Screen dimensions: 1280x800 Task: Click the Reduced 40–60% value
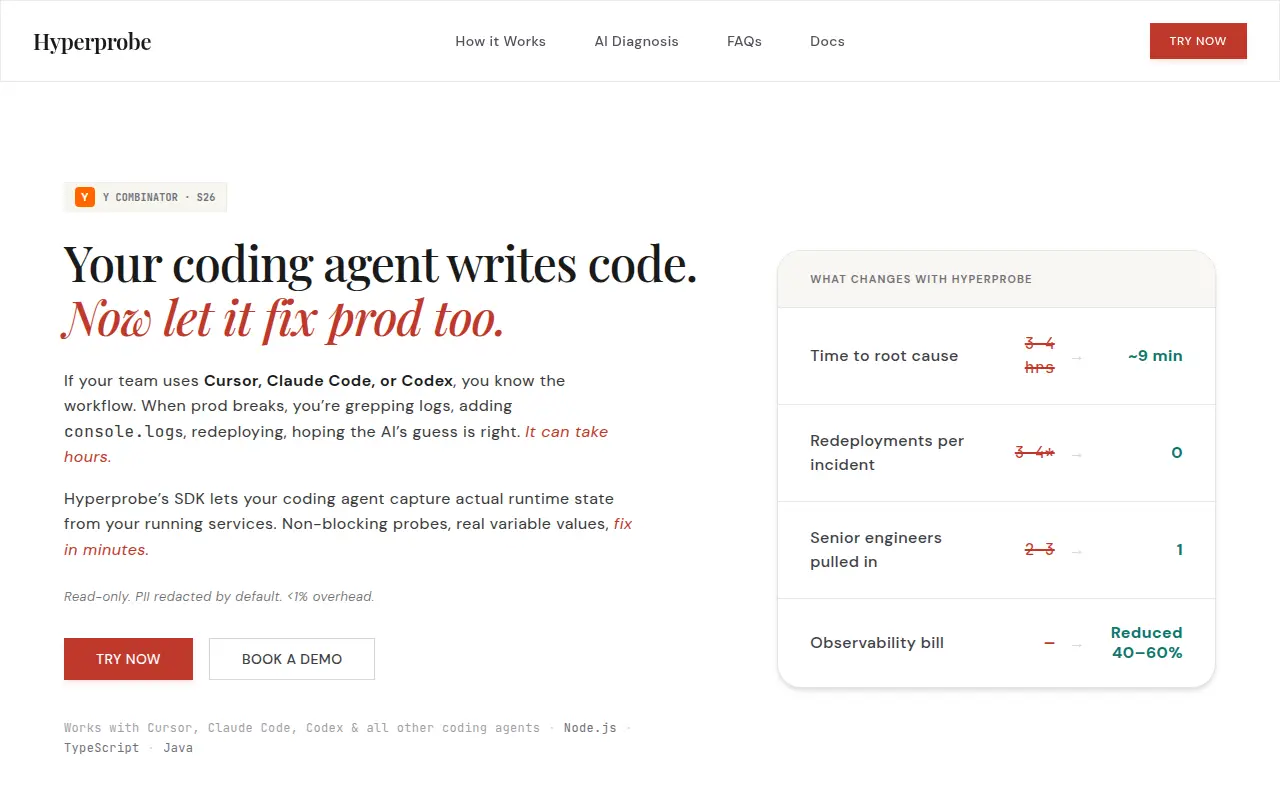click(x=1147, y=643)
